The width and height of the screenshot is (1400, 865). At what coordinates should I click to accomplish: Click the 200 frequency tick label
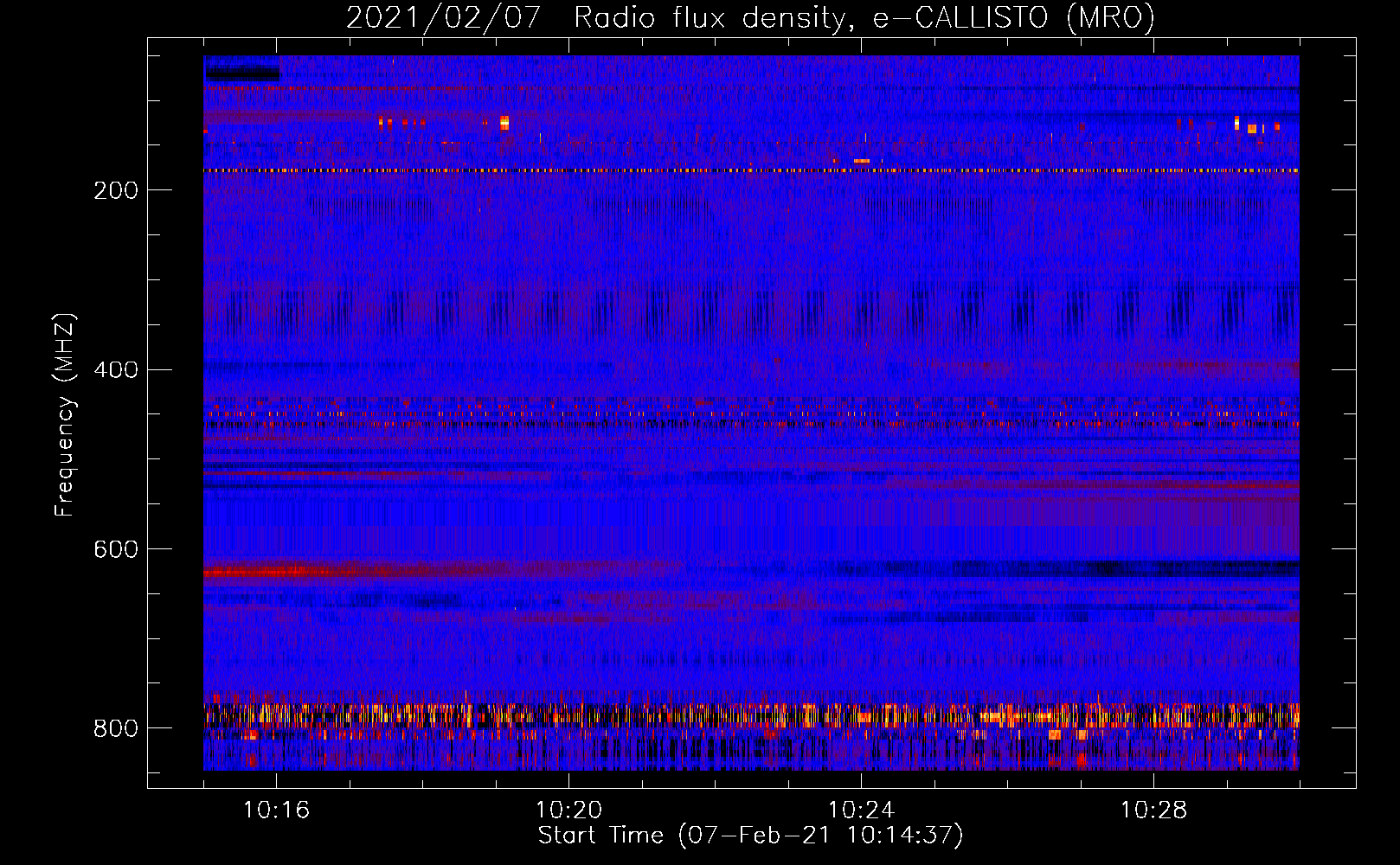116,190
